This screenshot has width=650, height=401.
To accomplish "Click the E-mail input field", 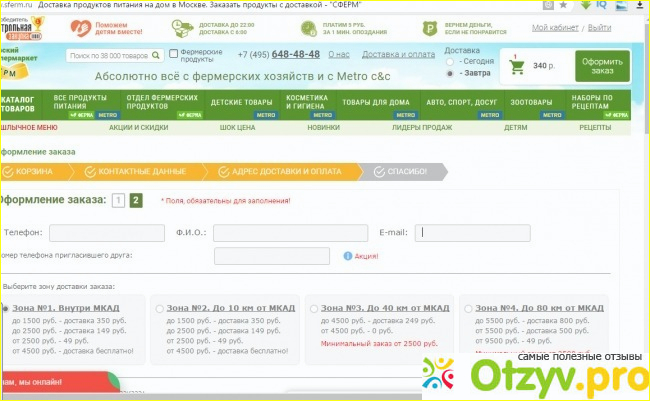I will coord(473,233).
